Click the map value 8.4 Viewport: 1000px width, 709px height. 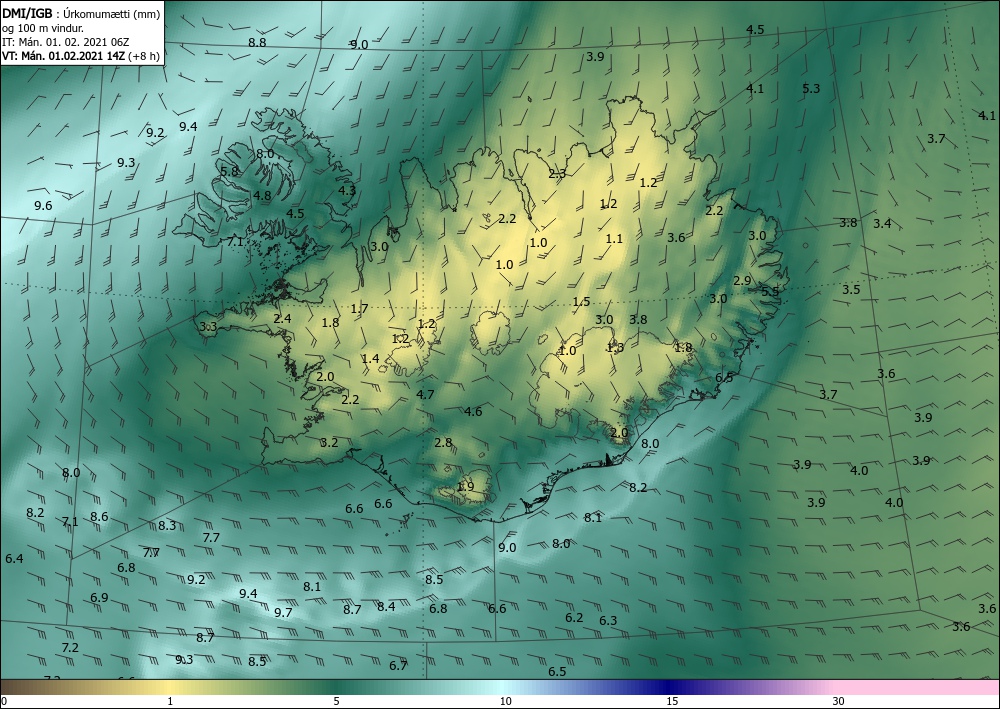(386, 606)
